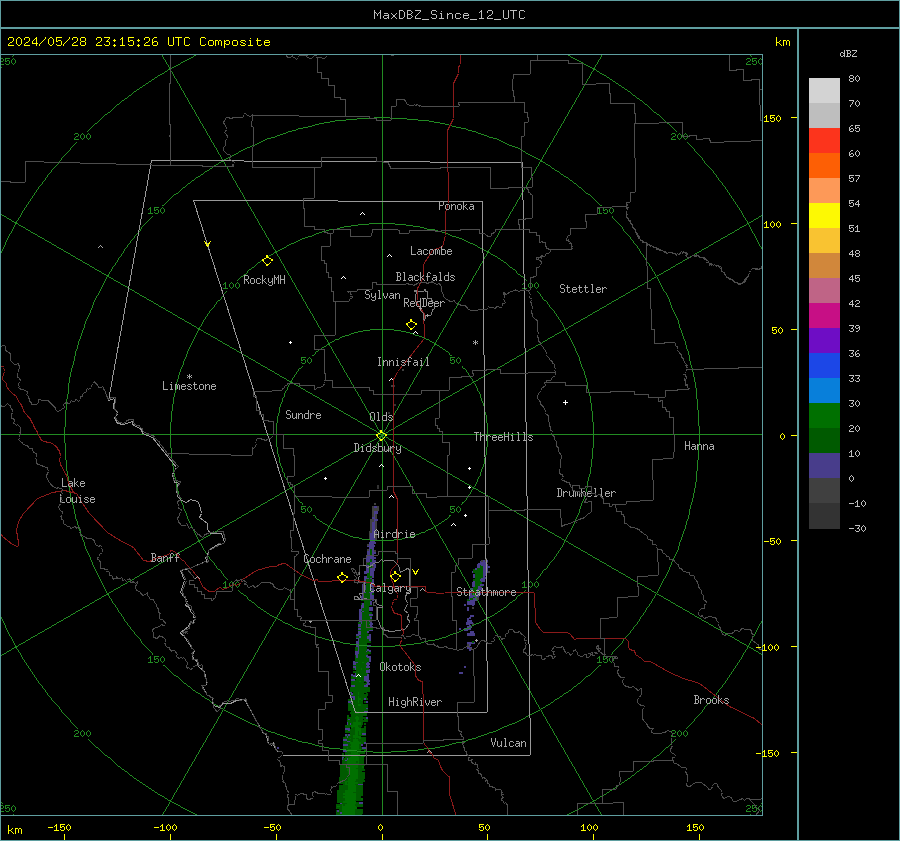This screenshot has height=841, width=900.
Task: Click the Strathmore label
Action: click(486, 592)
